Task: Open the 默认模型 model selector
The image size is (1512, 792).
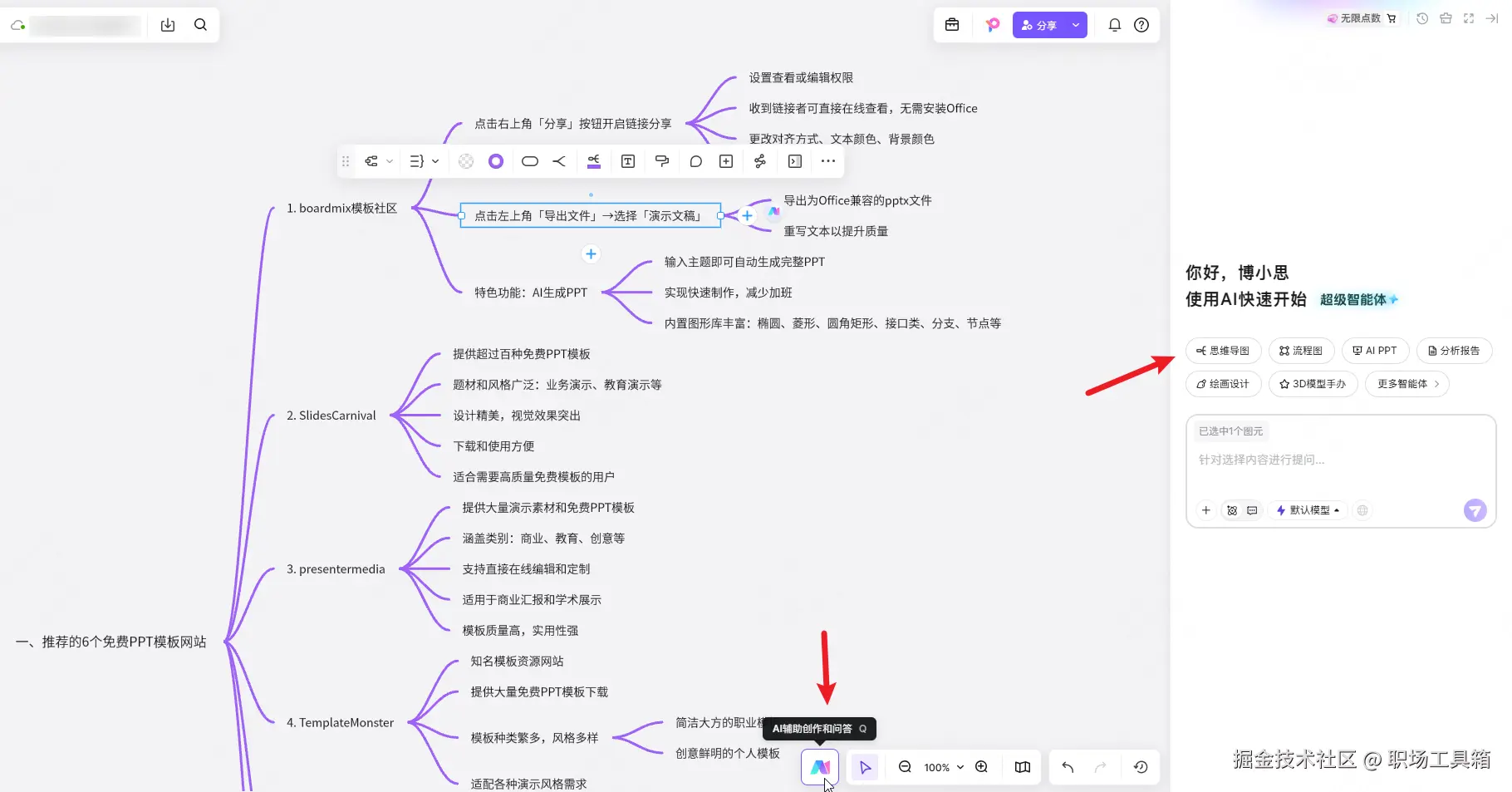Action: coord(1308,510)
